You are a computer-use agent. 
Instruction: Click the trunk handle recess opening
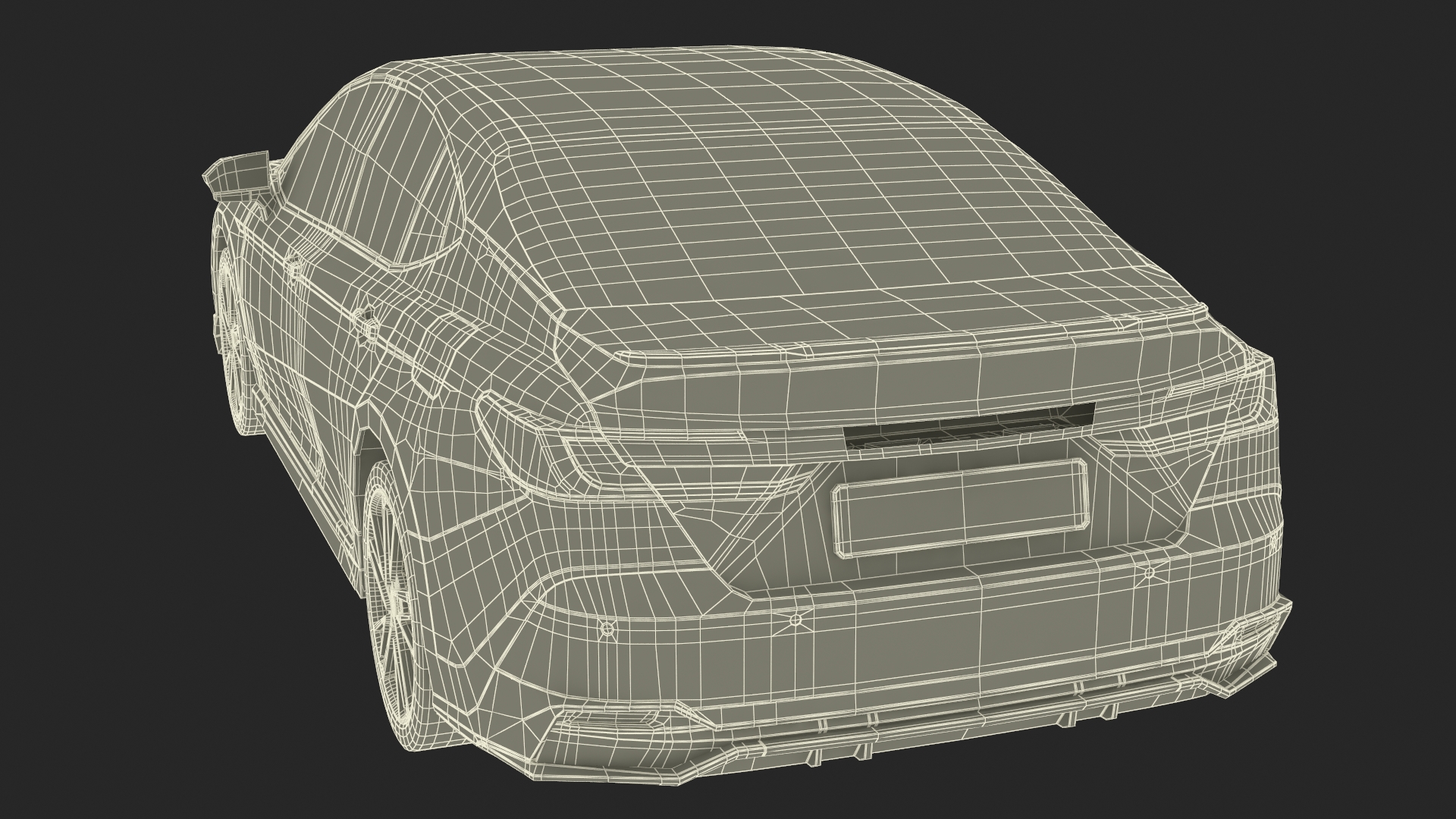(x=969, y=425)
